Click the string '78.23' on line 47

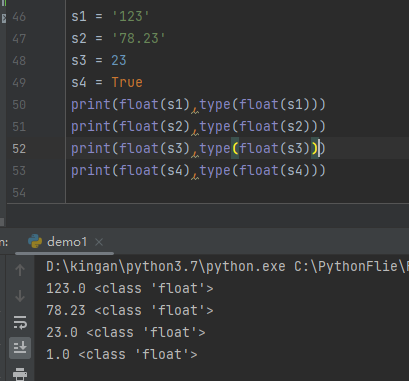tap(139, 38)
